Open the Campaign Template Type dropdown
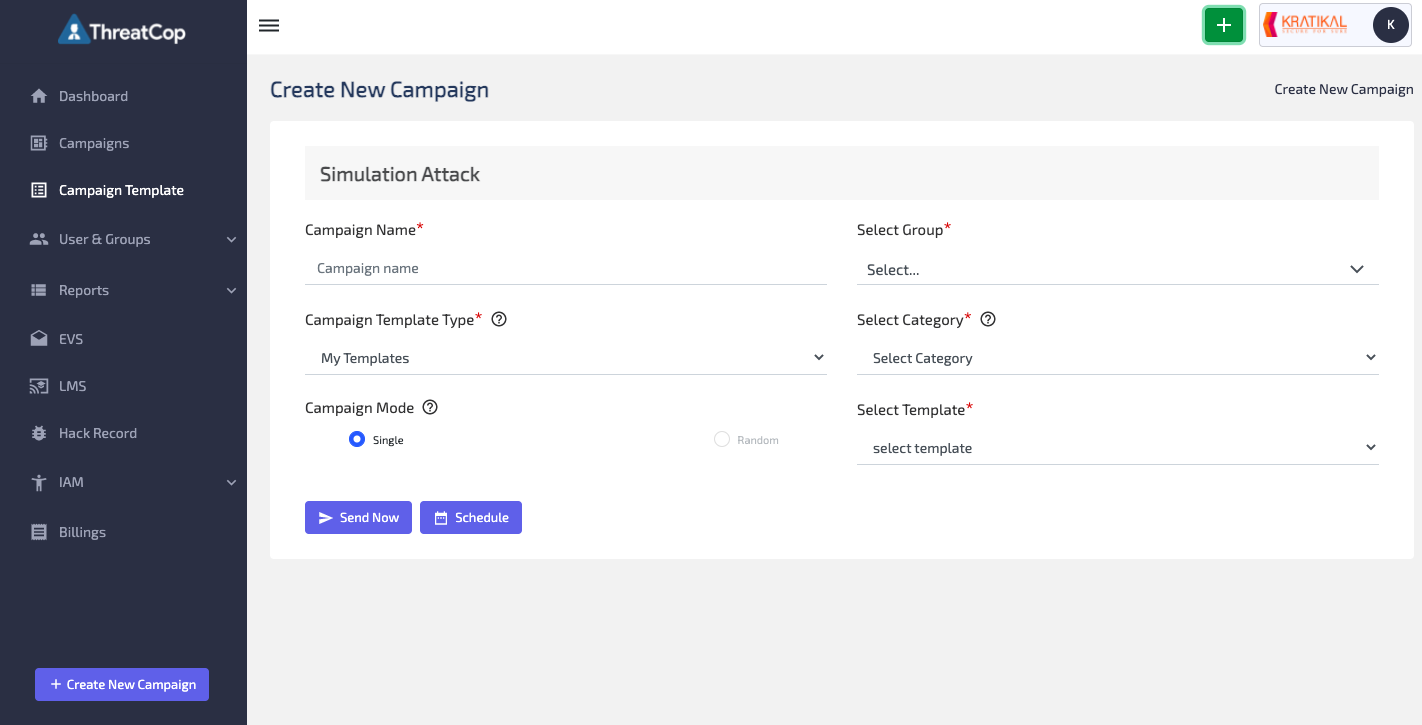 [x=565, y=358]
